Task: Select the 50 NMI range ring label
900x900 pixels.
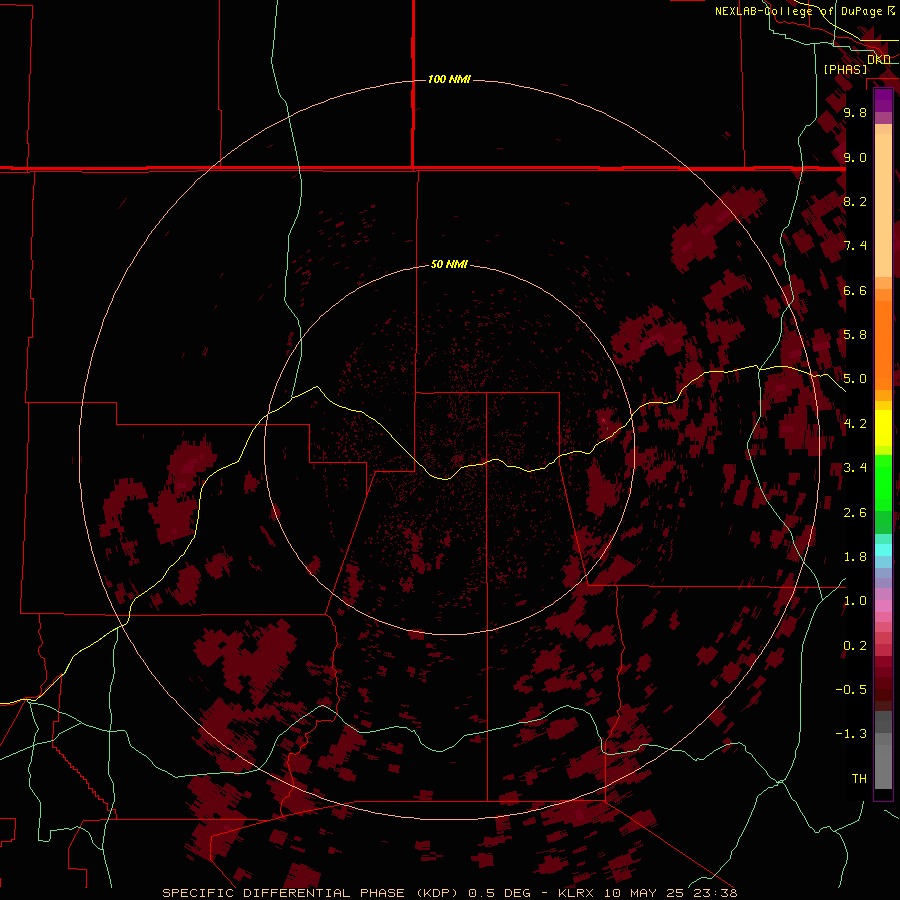Action: [x=449, y=264]
